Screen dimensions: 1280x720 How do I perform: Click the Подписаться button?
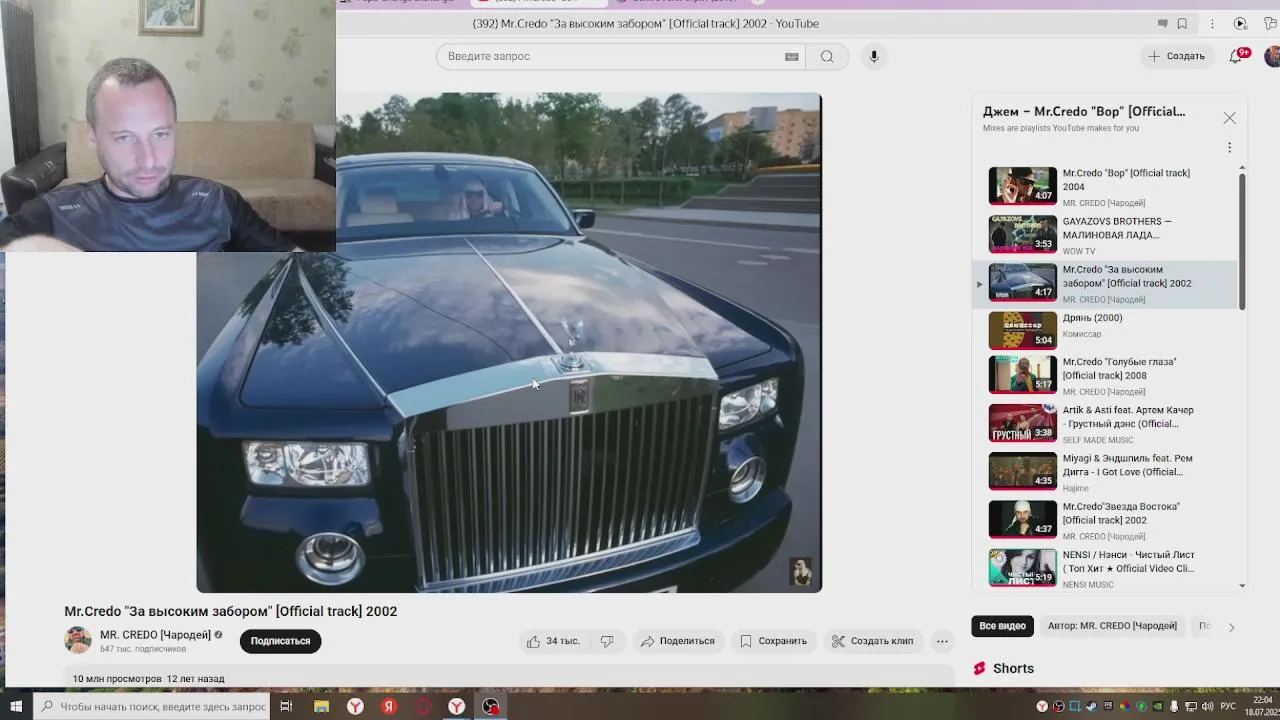pyautogui.click(x=280, y=641)
